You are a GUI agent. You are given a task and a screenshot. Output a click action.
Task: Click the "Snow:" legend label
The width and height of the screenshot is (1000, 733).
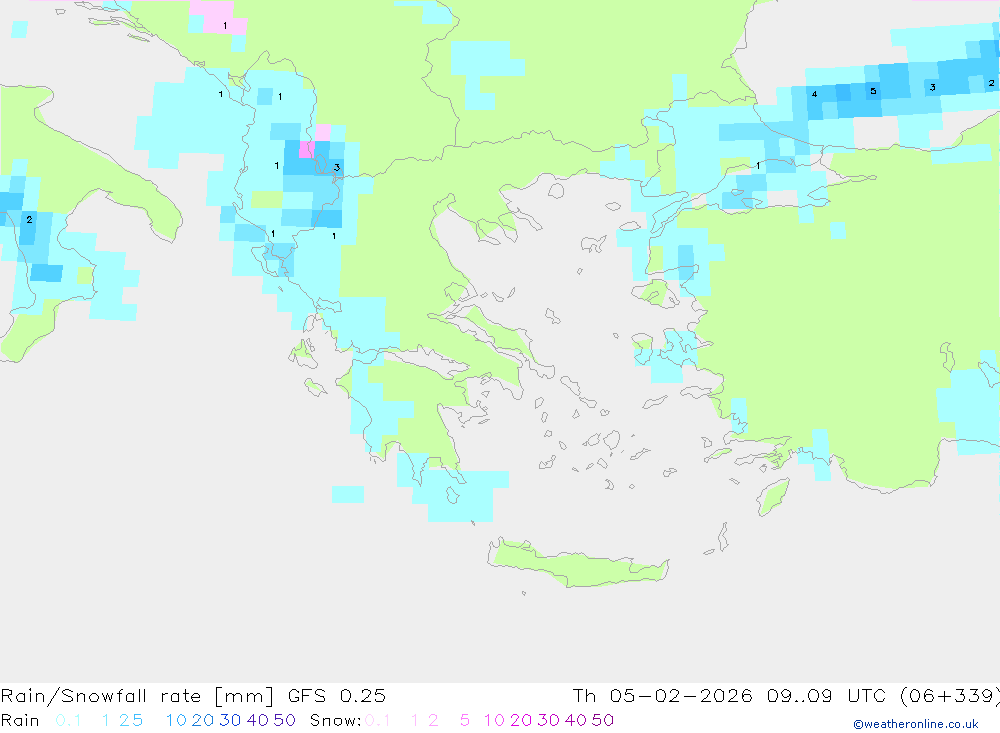click(335, 720)
